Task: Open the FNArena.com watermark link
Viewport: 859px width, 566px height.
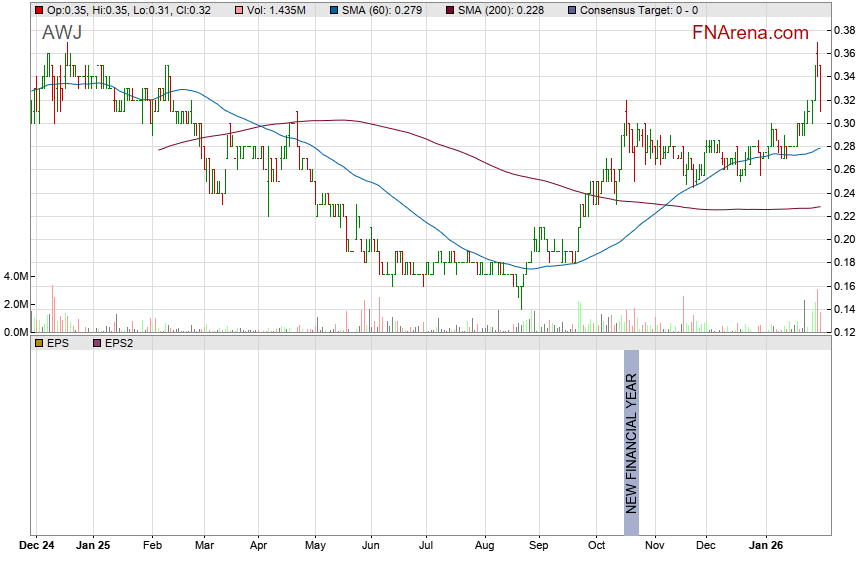Action: coord(750,33)
